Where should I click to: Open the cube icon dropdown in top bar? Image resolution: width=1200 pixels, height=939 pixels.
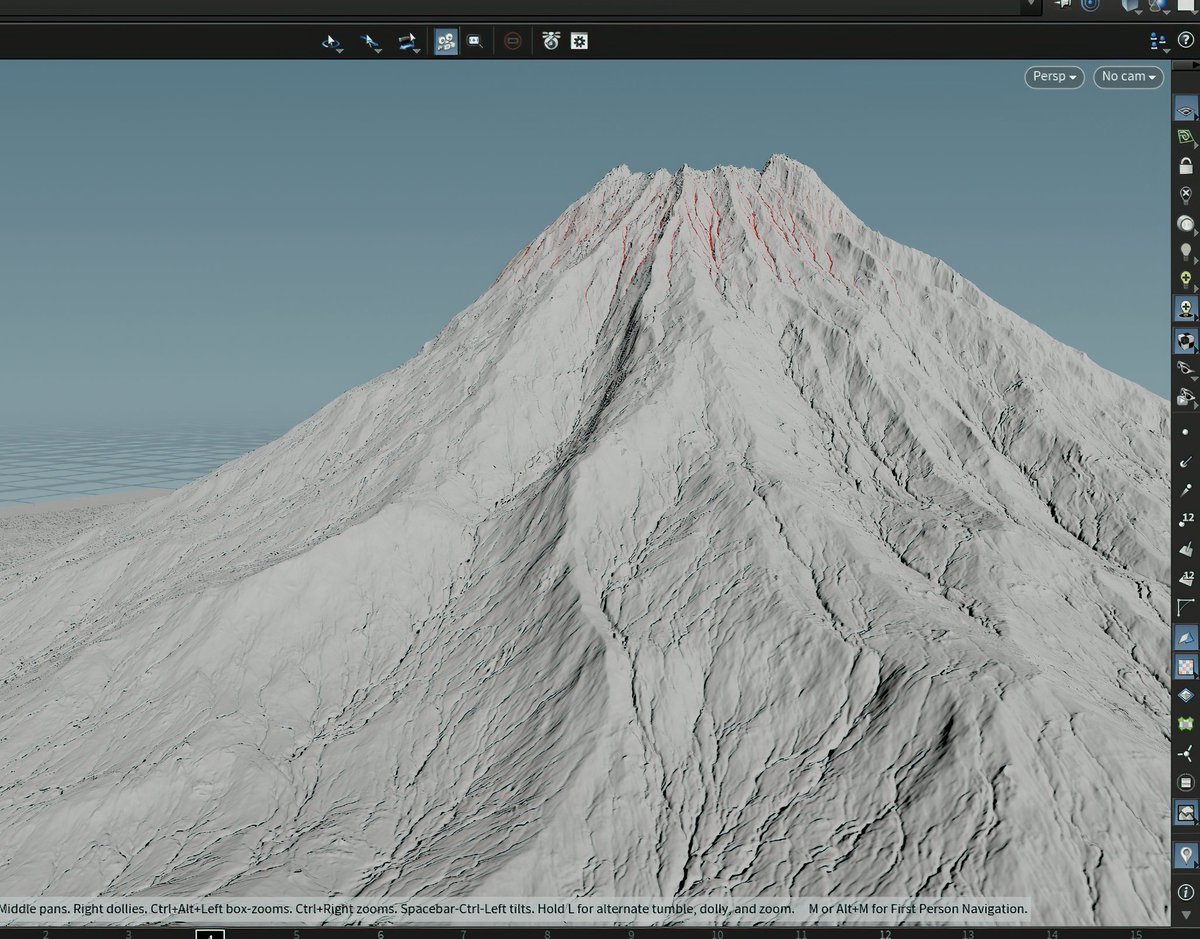pyautogui.click(x=1132, y=5)
